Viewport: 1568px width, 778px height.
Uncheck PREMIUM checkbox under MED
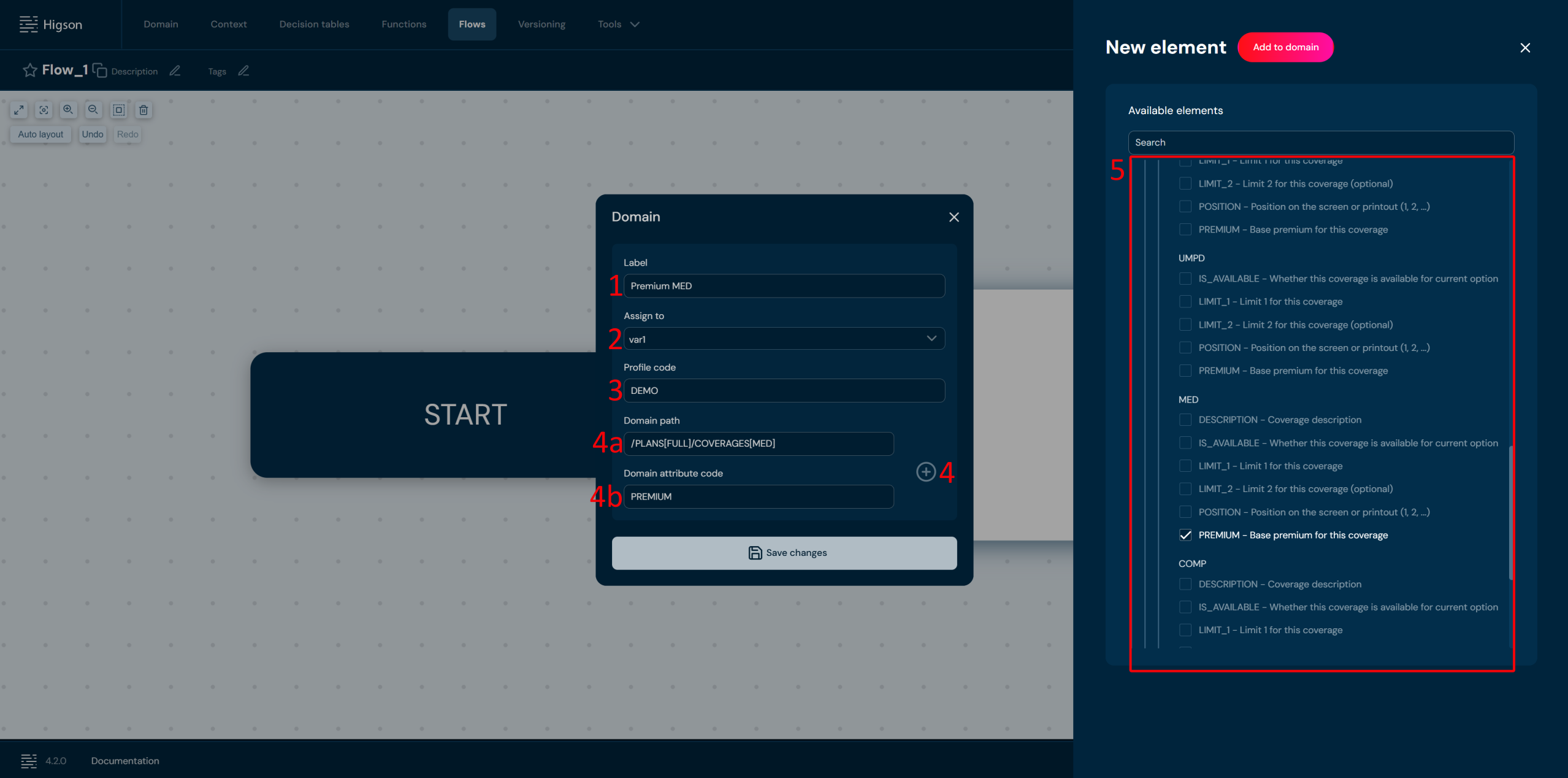(1185, 535)
